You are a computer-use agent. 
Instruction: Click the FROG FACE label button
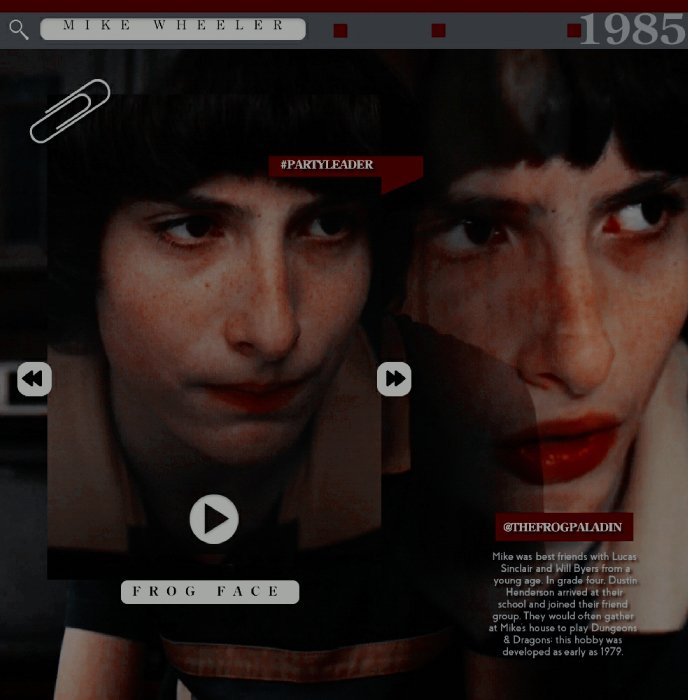click(x=210, y=592)
